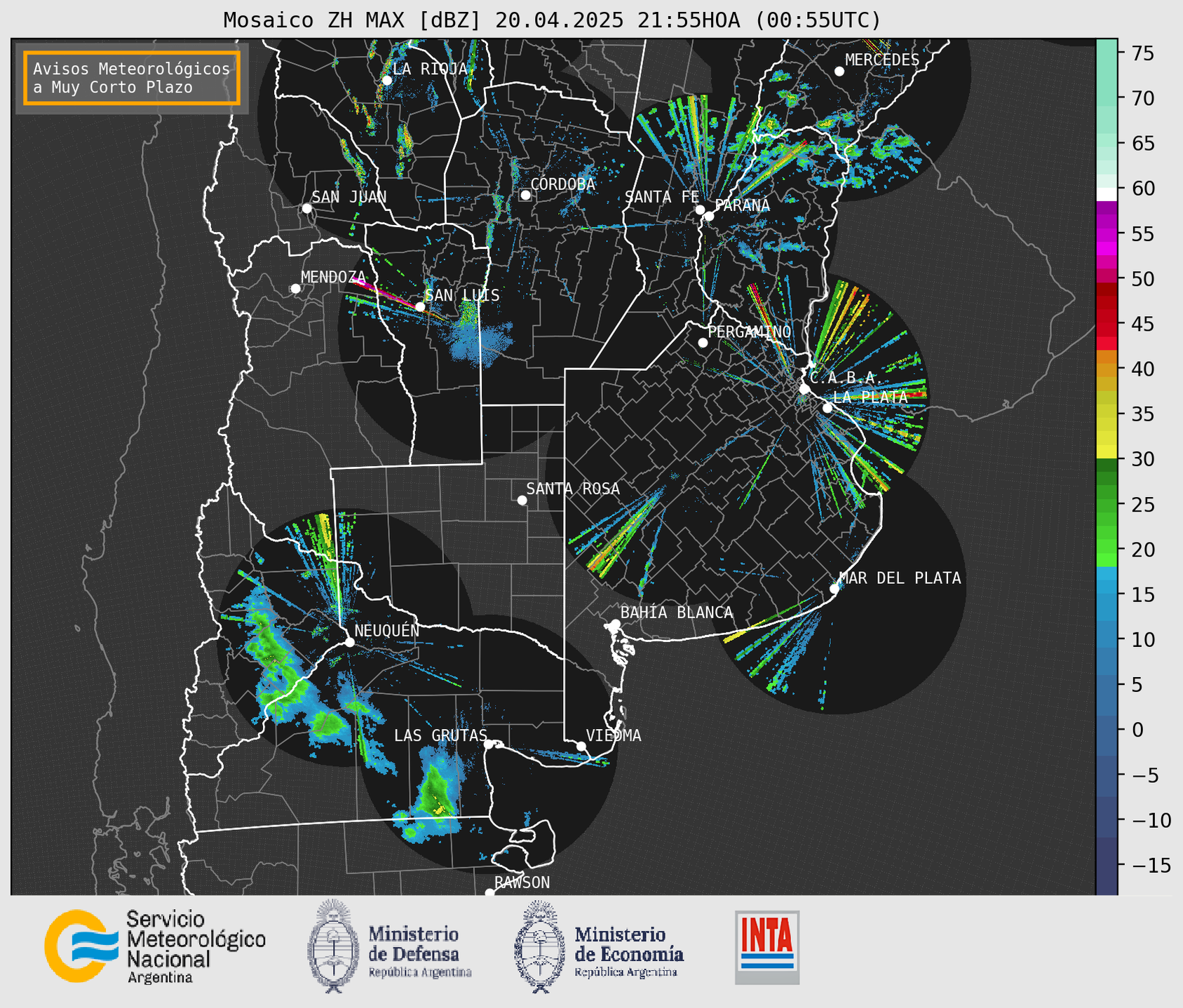Click the INTA logo
The width and height of the screenshot is (1183, 1008).
(767, 947)
